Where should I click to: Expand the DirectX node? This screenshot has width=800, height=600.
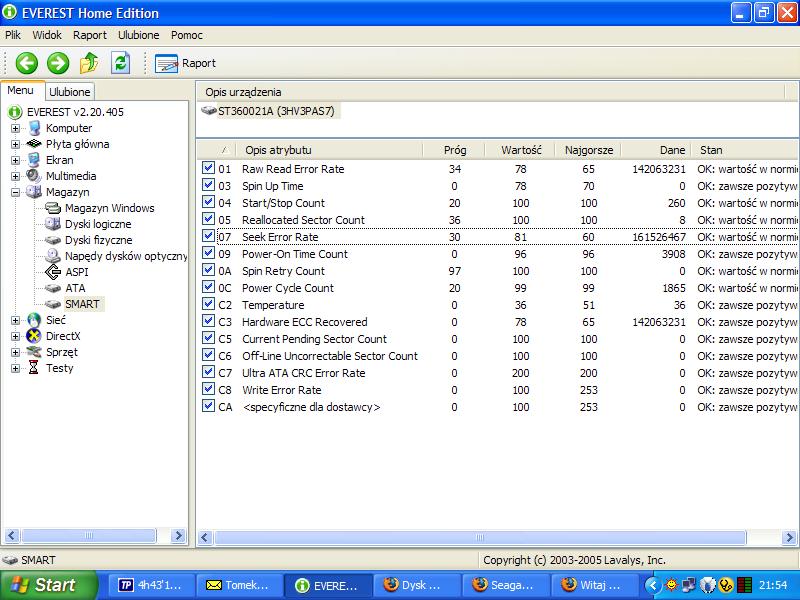tap(15, 336)
